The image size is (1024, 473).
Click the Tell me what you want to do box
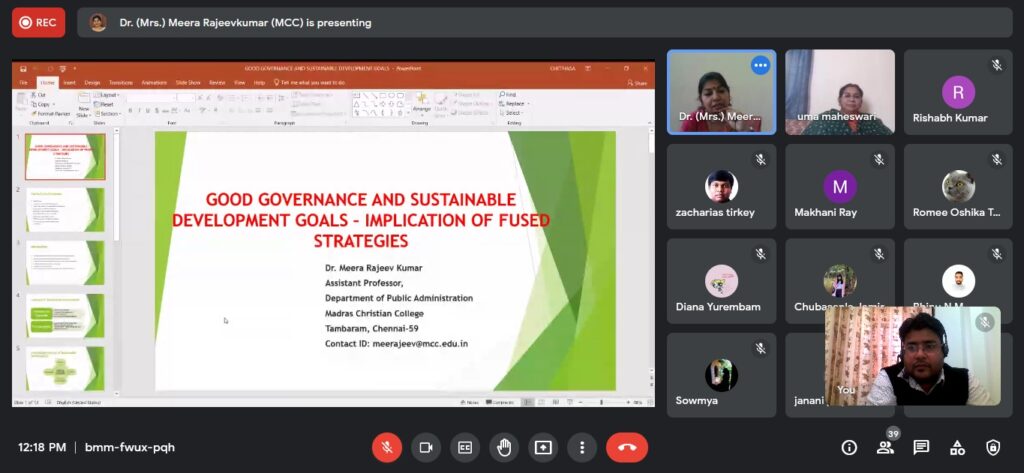coord(312,83)
